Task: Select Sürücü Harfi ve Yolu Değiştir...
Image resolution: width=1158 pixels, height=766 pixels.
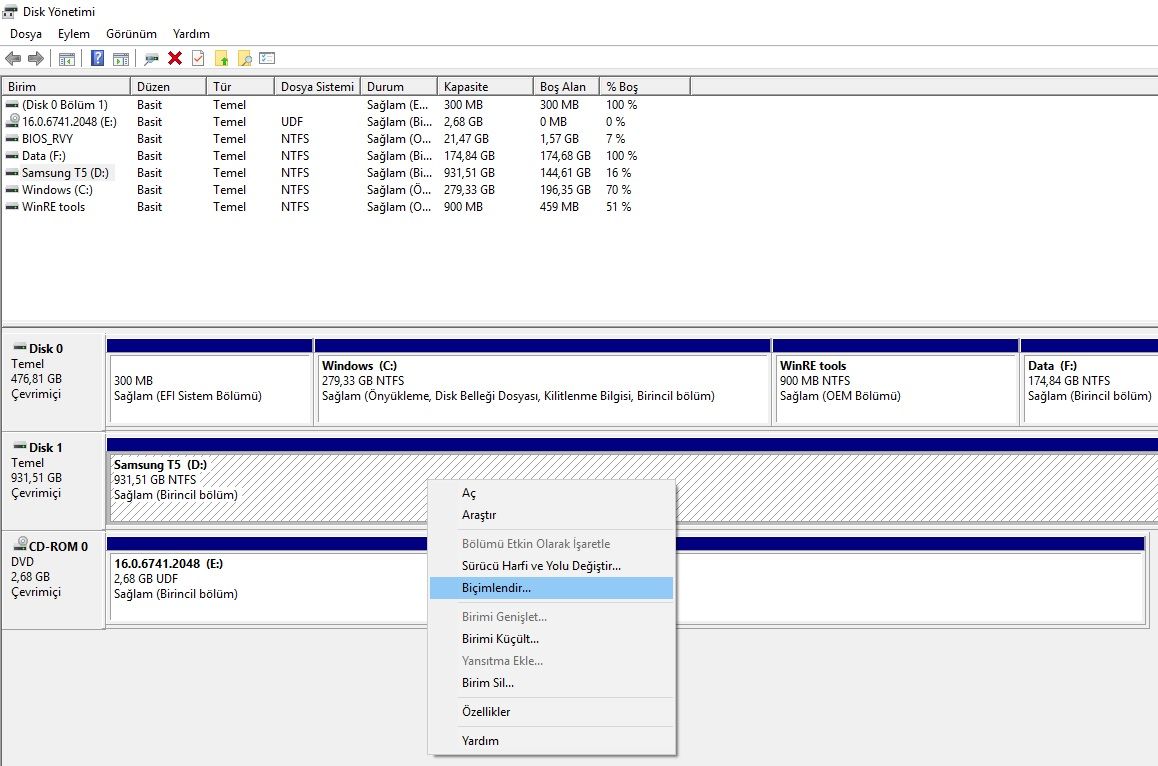Action: 551,566
